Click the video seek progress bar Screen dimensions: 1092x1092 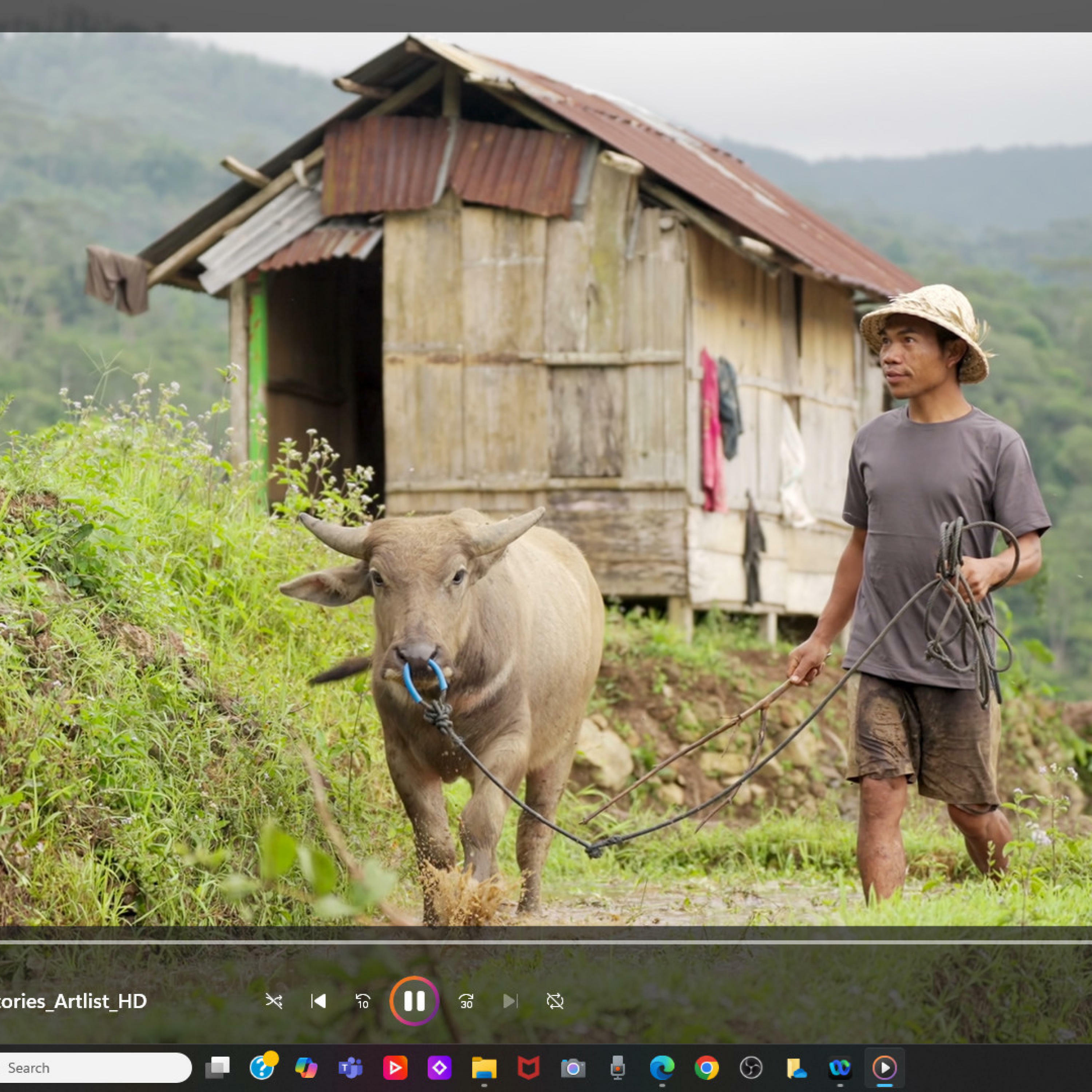[x=545, y=942]
